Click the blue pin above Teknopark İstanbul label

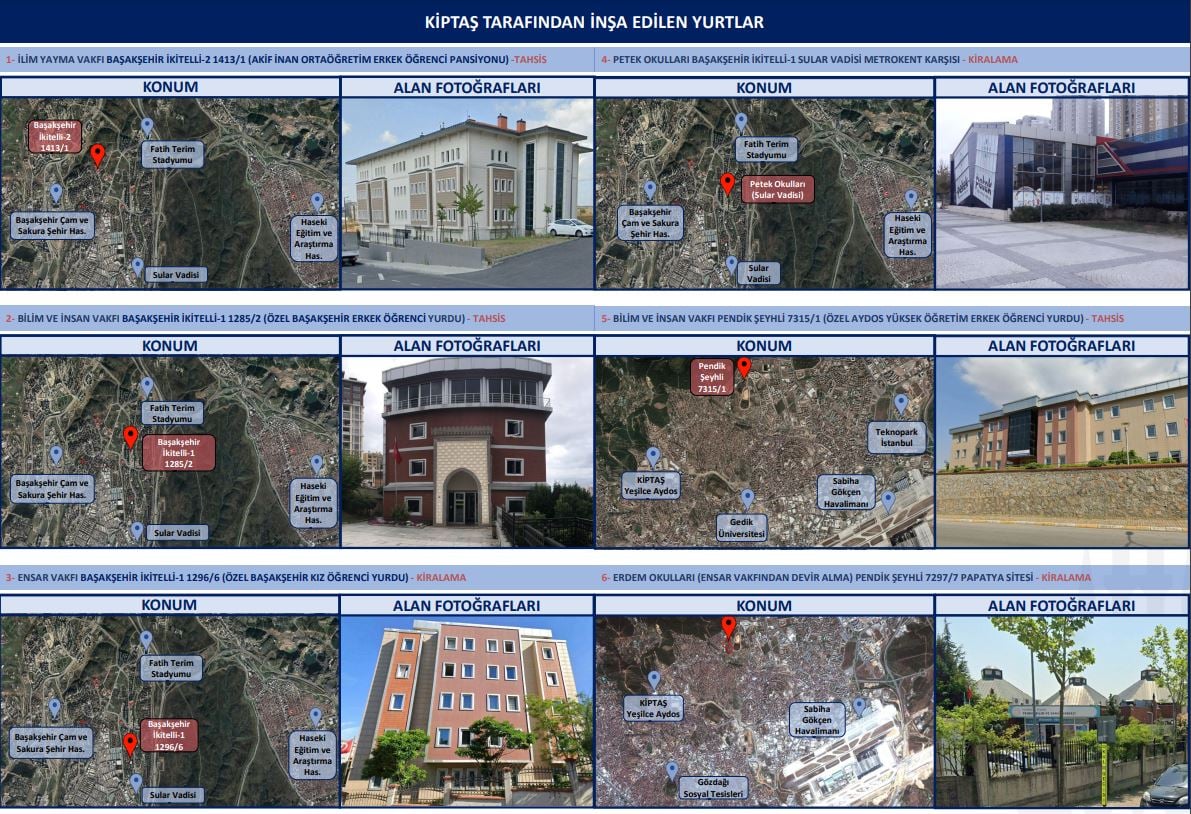pyautogui.click(x=900, y=403)
